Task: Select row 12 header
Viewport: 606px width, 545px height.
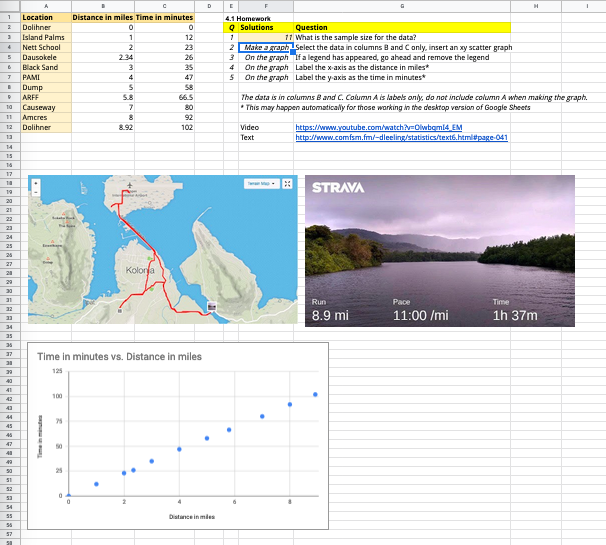Action: click(10, 128)
